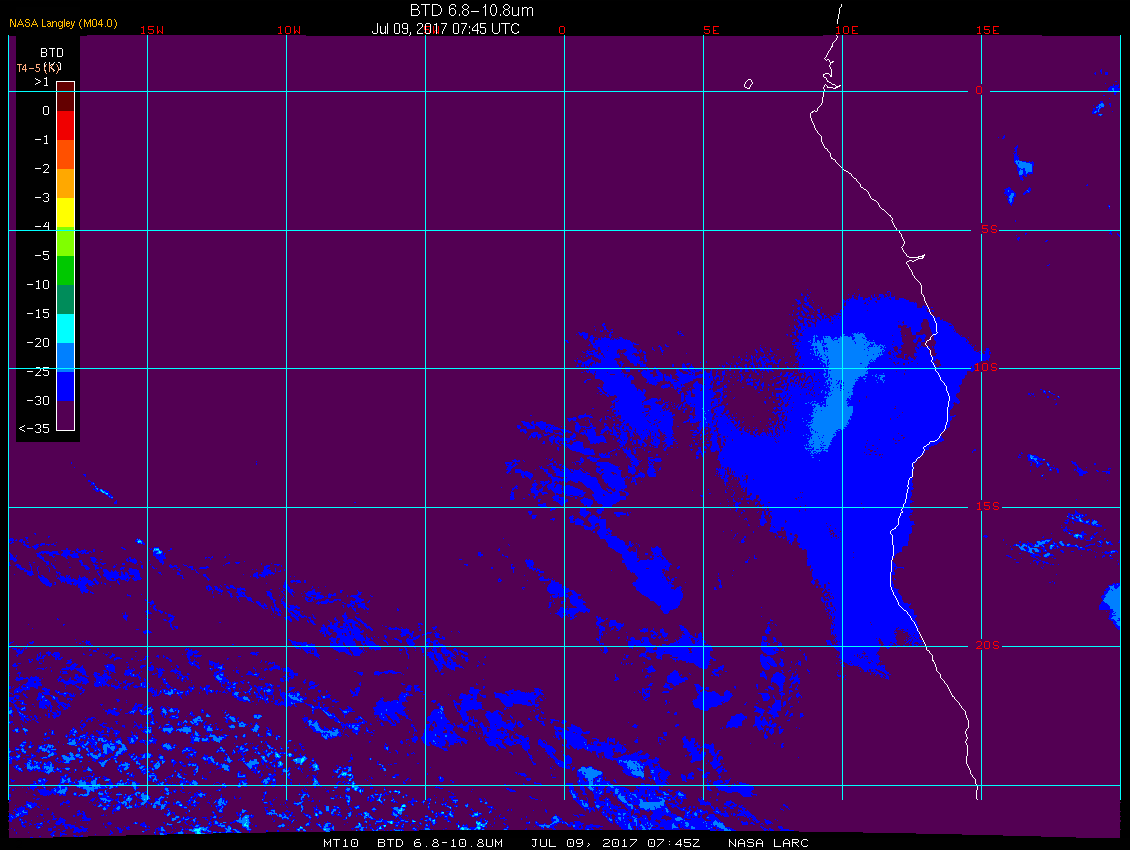The image size is (1130, 850).
Task: Click the 'BTD 6.8-10.8um' title text
Action: 471,10
